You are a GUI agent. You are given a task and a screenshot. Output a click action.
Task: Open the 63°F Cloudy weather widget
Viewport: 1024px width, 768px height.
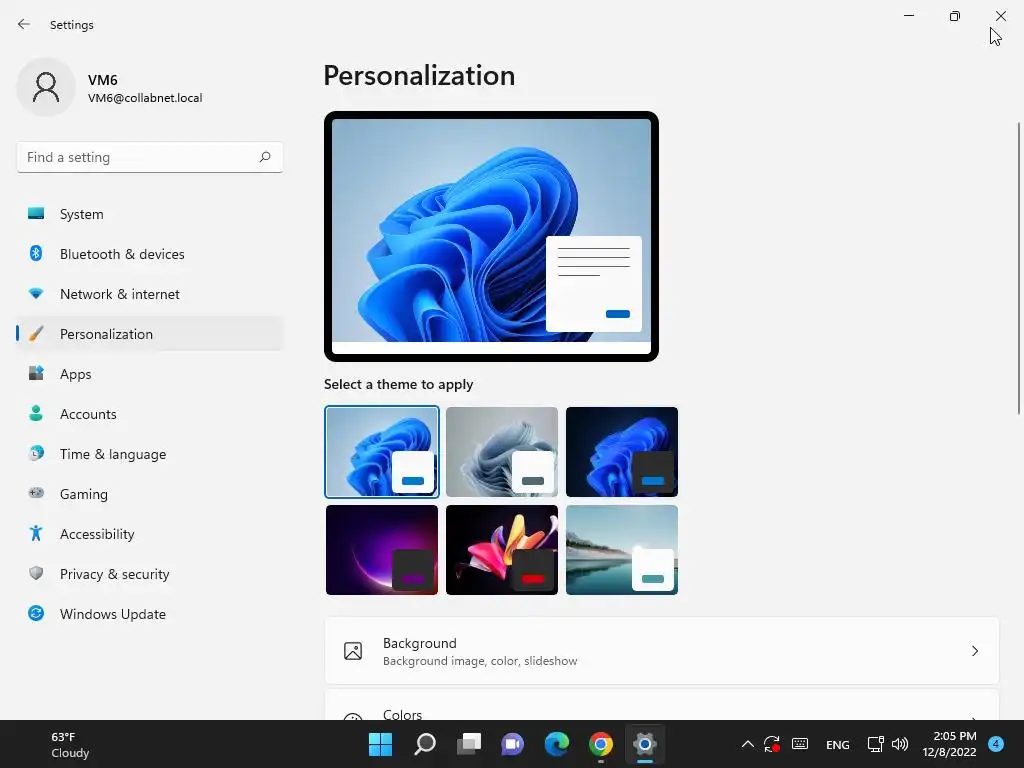pos(70,744)
